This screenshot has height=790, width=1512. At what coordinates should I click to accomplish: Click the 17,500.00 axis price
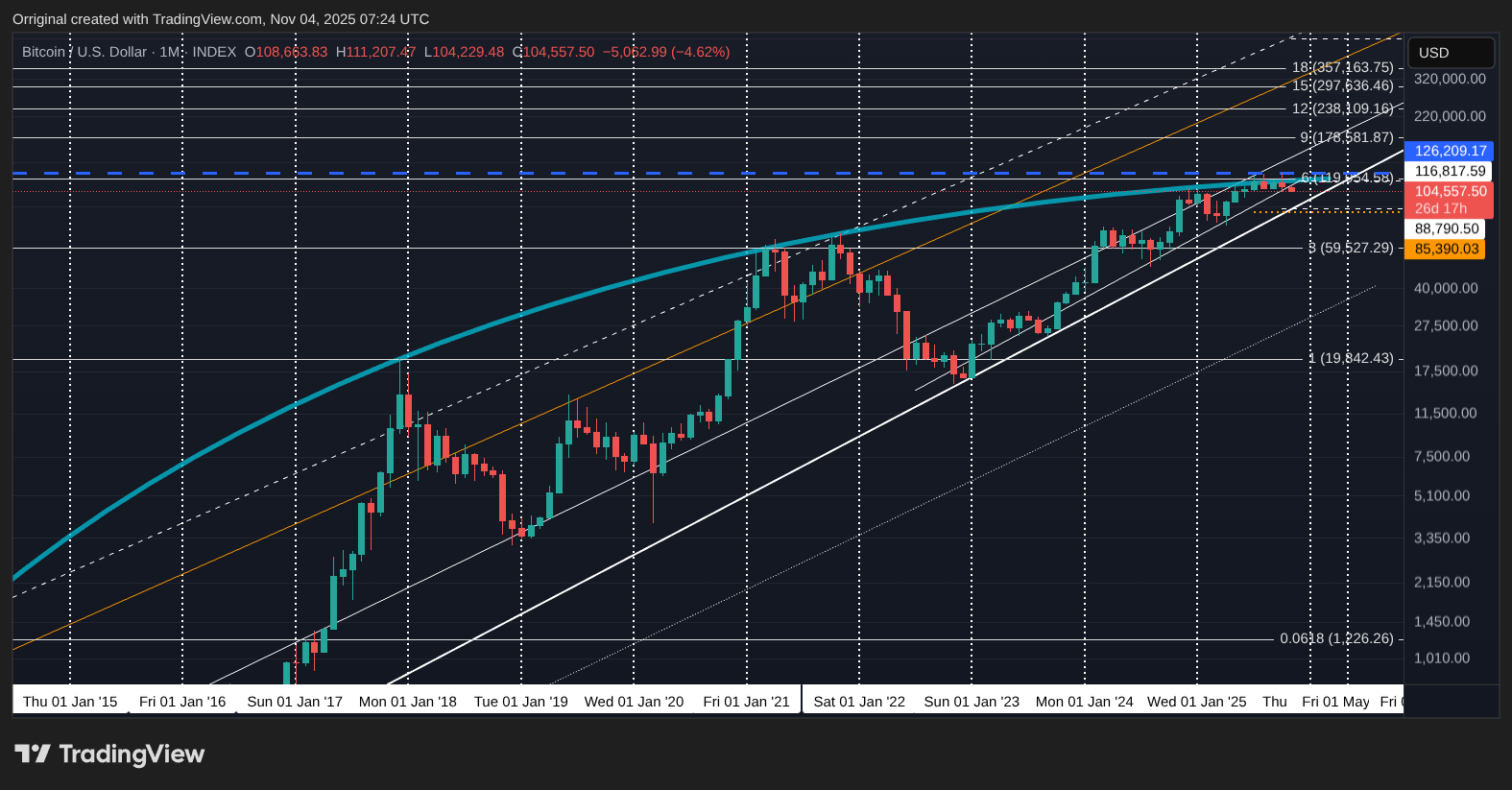click(1446, 371)
